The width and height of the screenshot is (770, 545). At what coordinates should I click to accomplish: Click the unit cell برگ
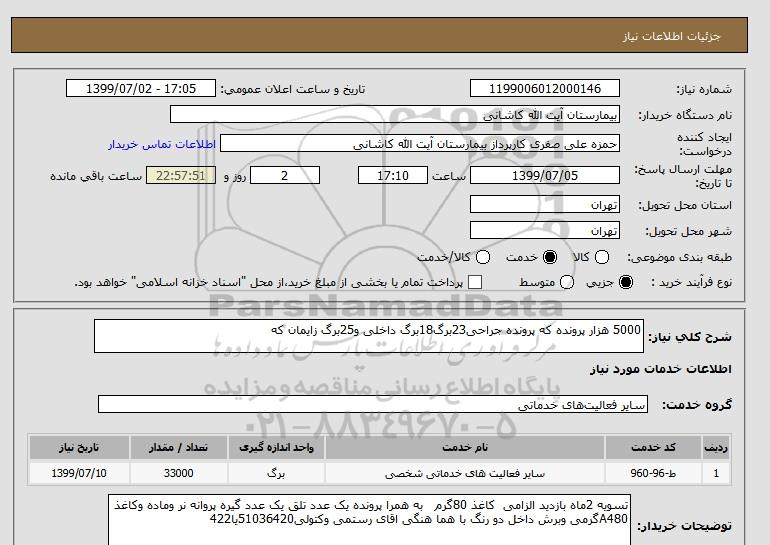click(276, 473)
